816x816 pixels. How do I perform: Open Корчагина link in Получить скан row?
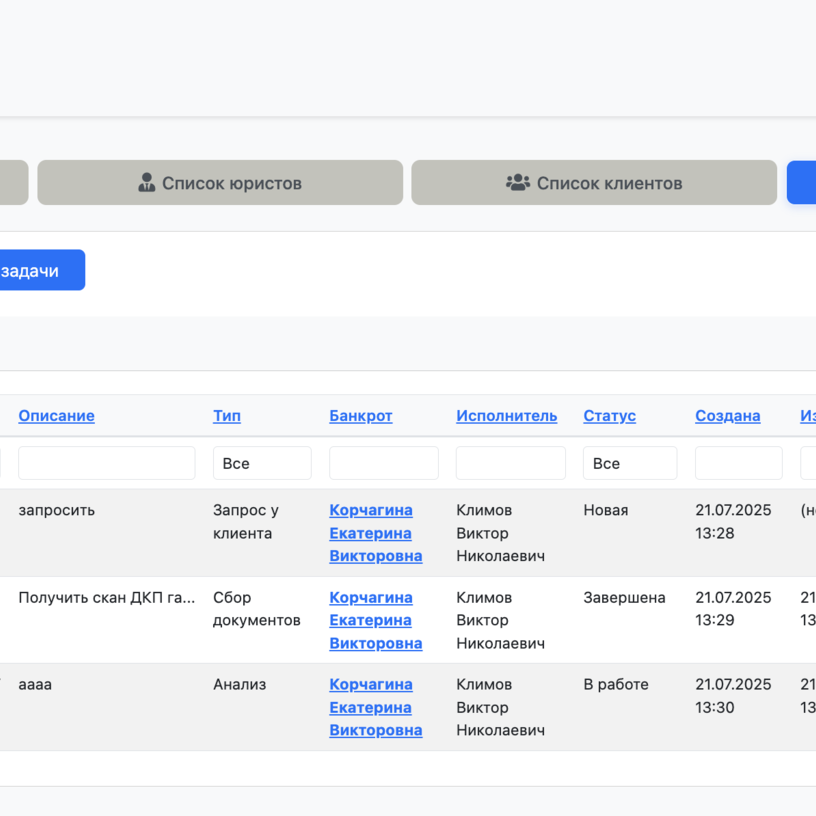tap(376, 620)
